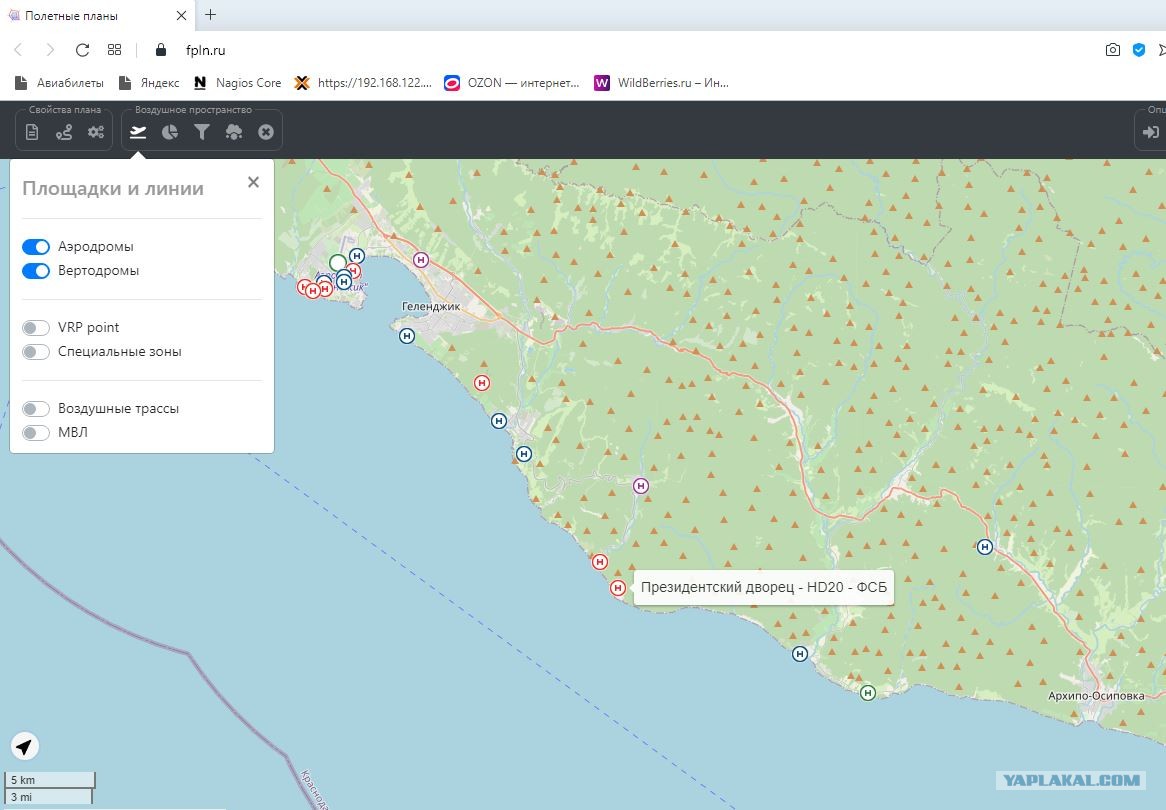1166x810 pixels.
Task: Turn off the Вертодромы toggle
Action: (x=36, y=271)
